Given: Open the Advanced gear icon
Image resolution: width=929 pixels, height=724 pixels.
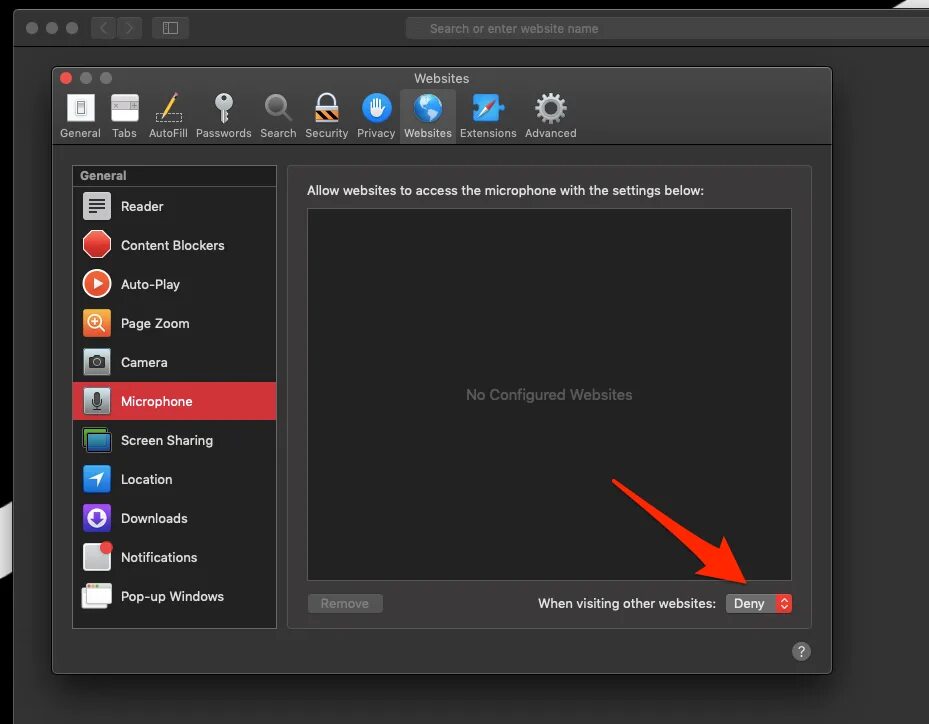Looking at the screenshot, I should tap(550, 108).
